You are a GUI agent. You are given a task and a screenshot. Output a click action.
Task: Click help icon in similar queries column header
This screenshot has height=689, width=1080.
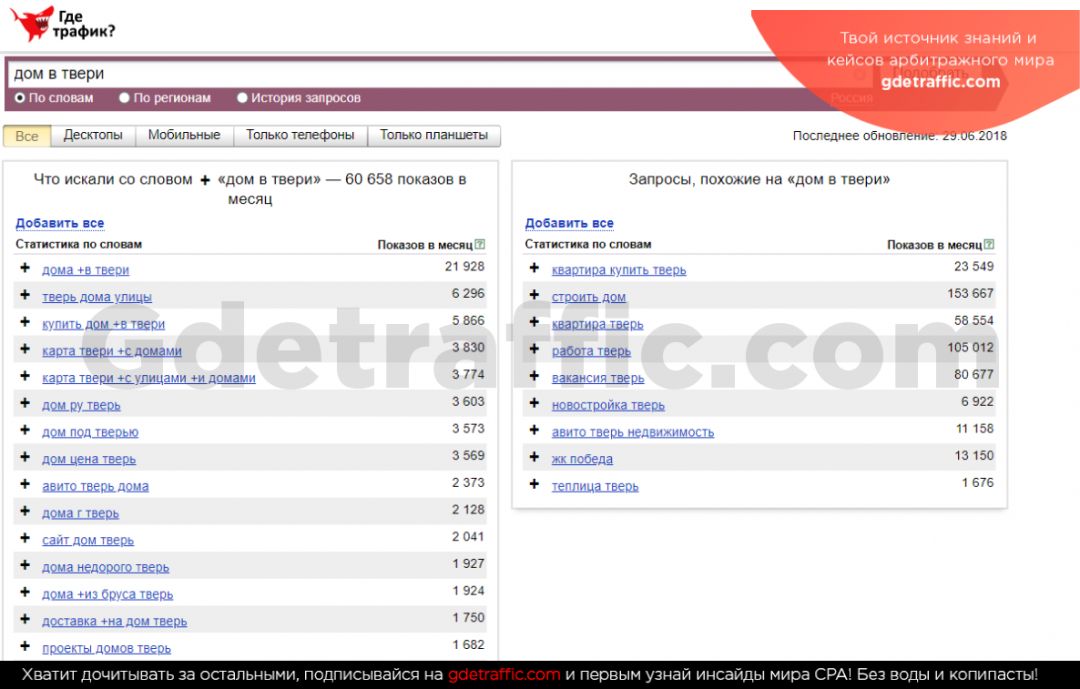coord(989,244)
